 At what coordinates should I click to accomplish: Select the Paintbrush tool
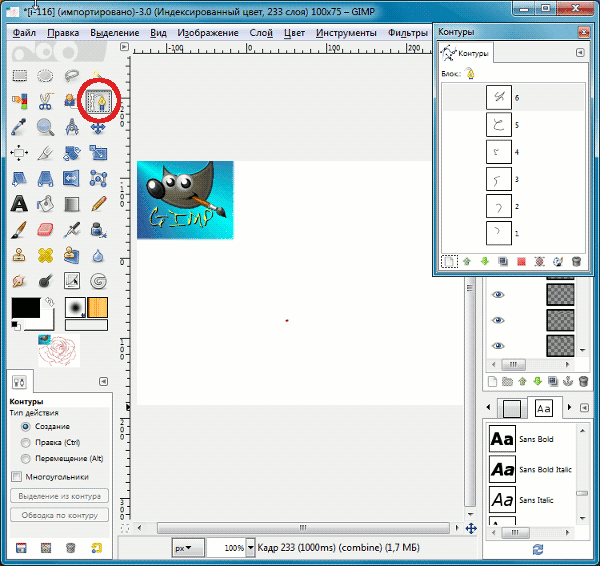19,230
